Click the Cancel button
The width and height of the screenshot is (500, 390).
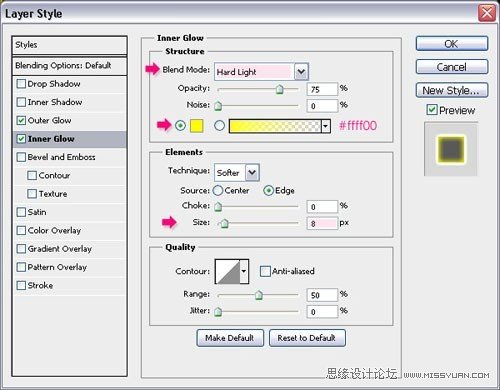tap(452, 67)
